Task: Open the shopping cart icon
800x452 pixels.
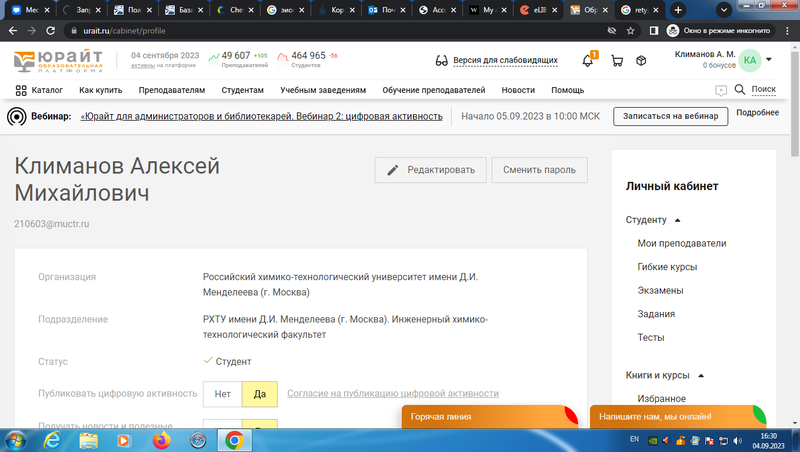Action: pos(616,60)
